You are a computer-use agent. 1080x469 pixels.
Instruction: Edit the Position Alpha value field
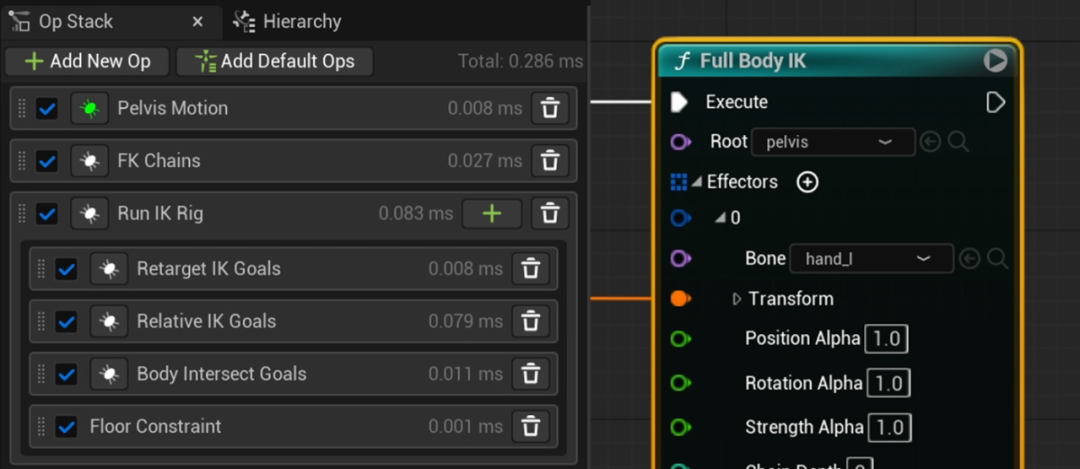pyautogui.click(x=886, y=339)
